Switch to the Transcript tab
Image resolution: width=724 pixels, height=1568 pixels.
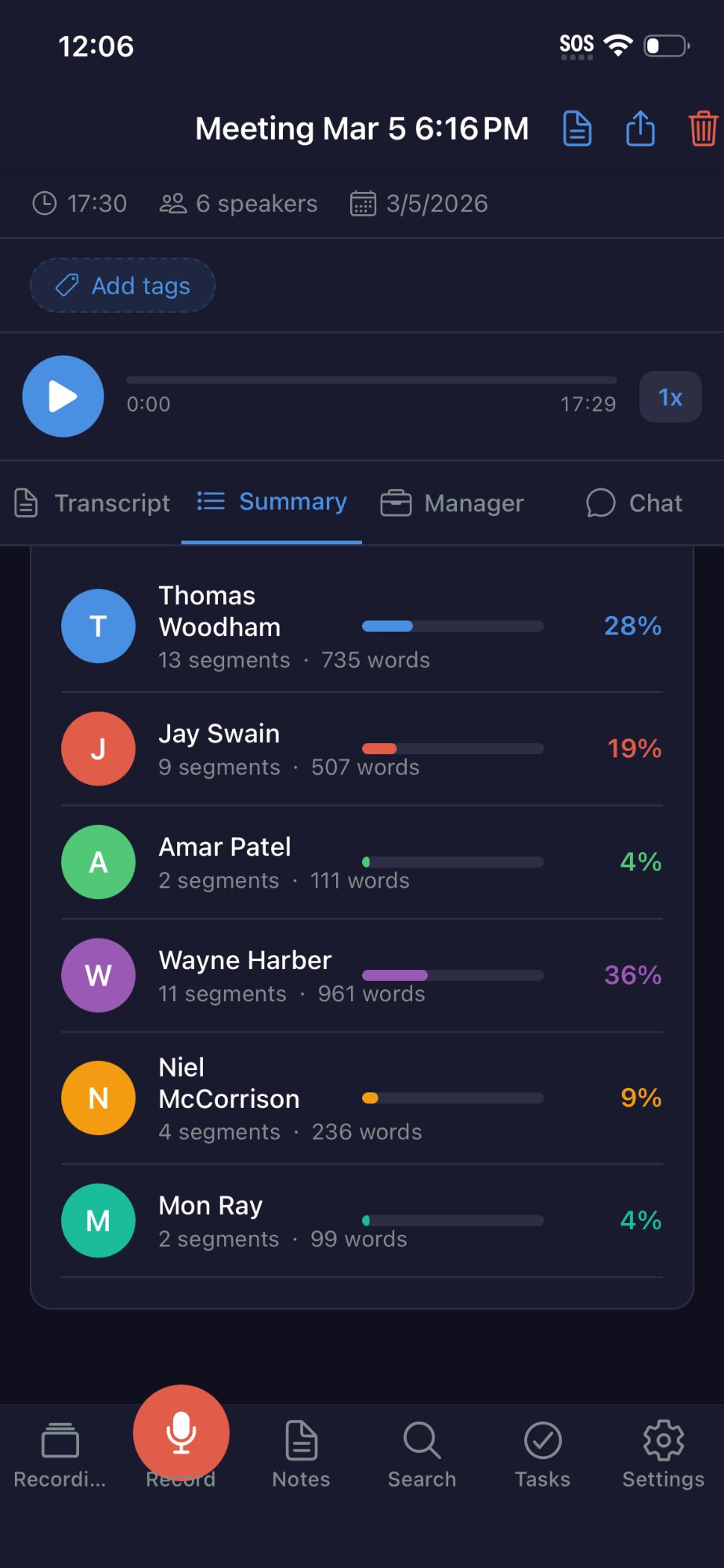[93, 503]
